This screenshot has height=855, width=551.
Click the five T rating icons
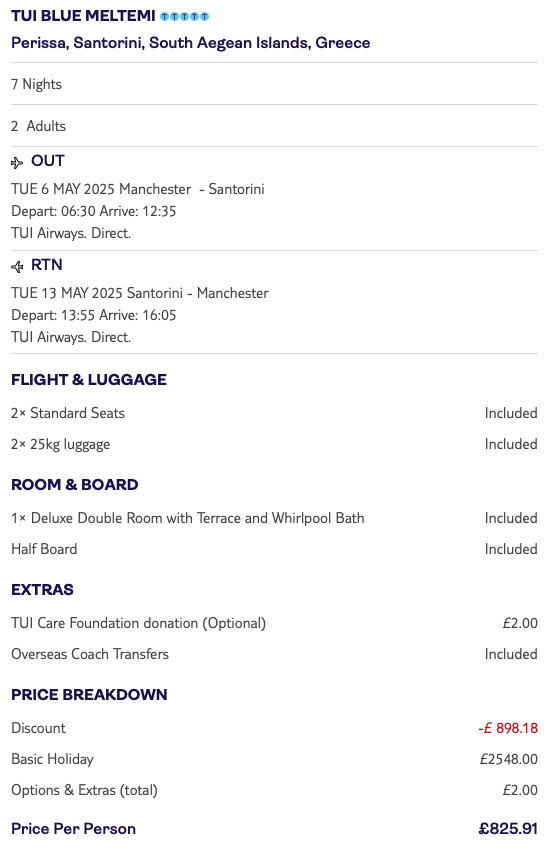[184, 17]
